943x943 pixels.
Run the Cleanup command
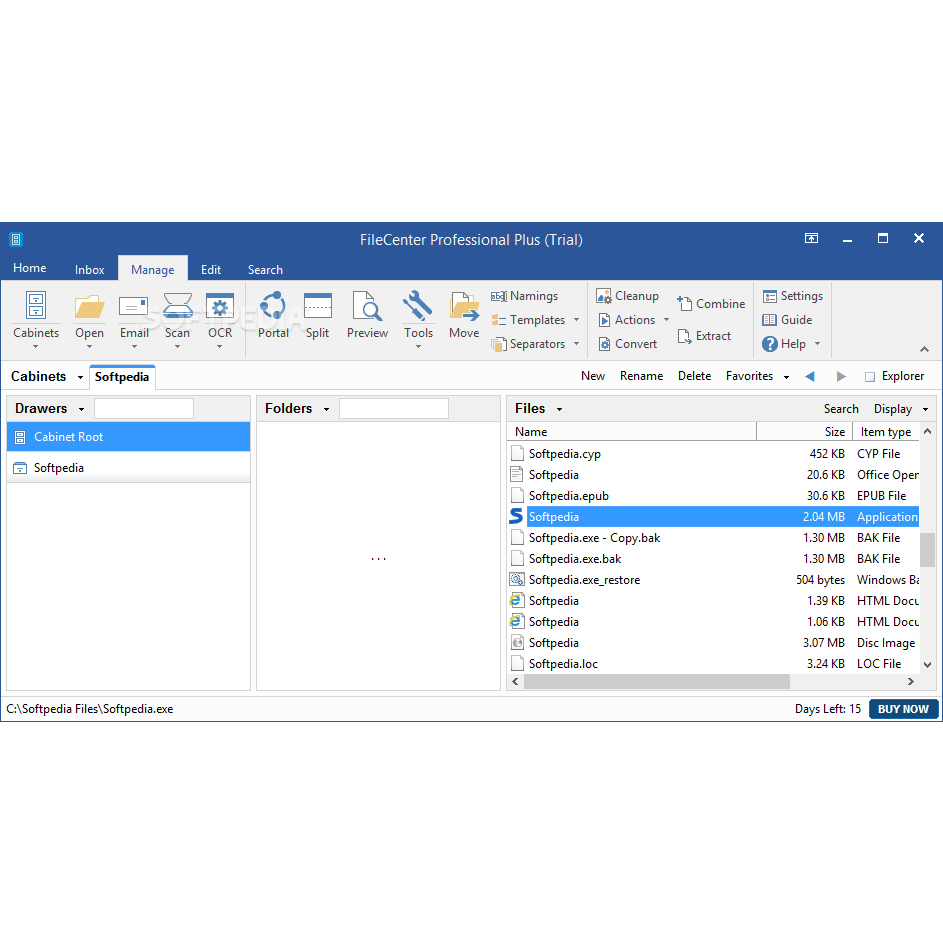[627, 296]
